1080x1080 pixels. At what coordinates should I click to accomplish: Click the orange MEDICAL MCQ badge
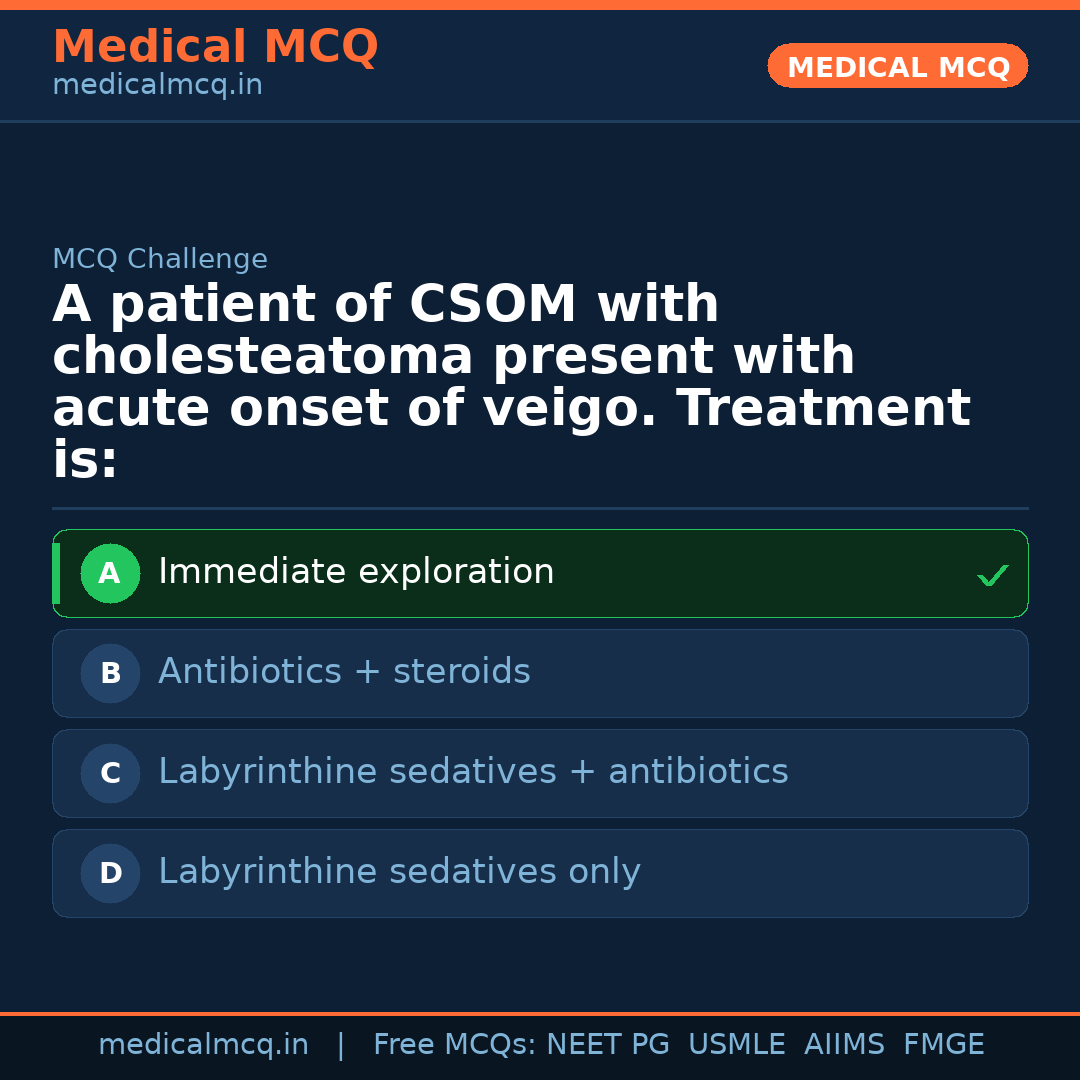pyautogui.click(x=897, y=67)
